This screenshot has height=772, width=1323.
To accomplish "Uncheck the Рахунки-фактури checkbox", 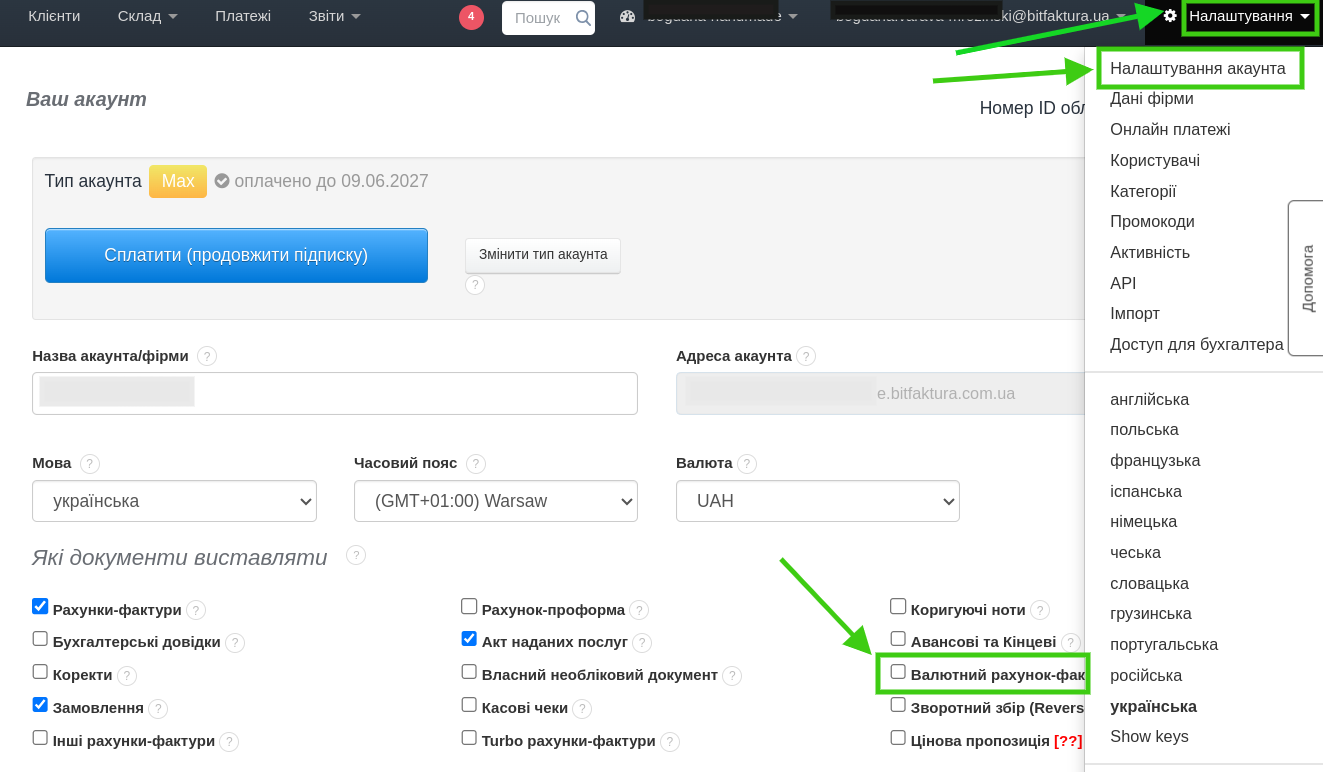I will (40, 606).
